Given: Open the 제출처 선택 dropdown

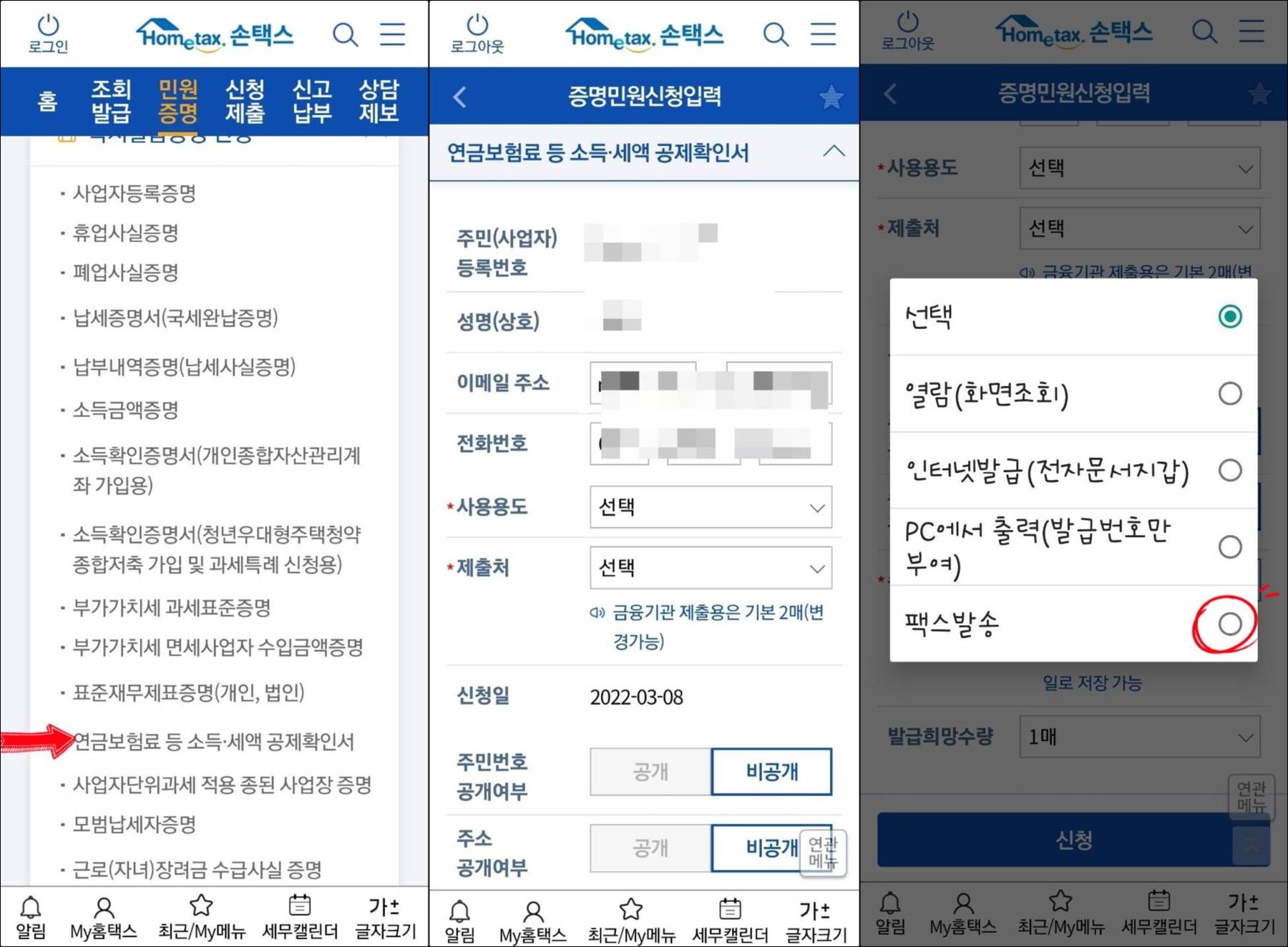Looking at the screenshot, I should point(711,567).
